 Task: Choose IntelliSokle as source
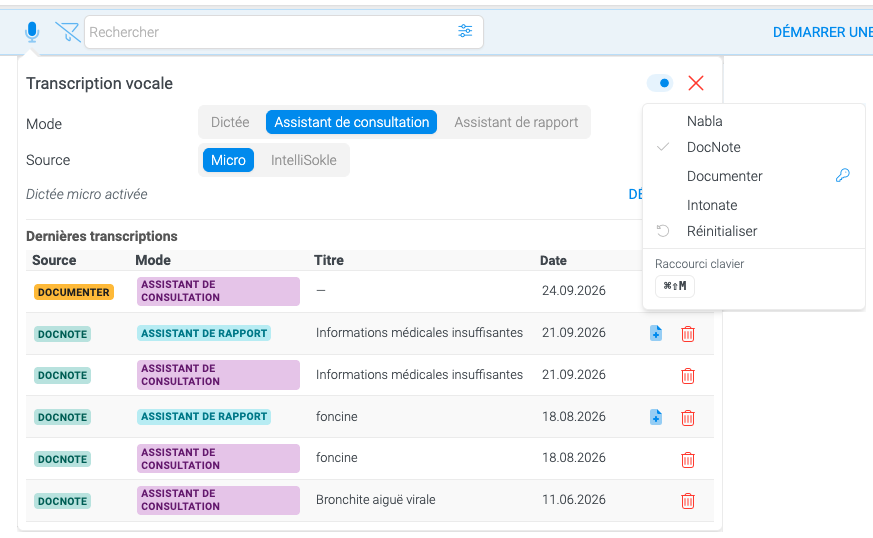(303, 160)
